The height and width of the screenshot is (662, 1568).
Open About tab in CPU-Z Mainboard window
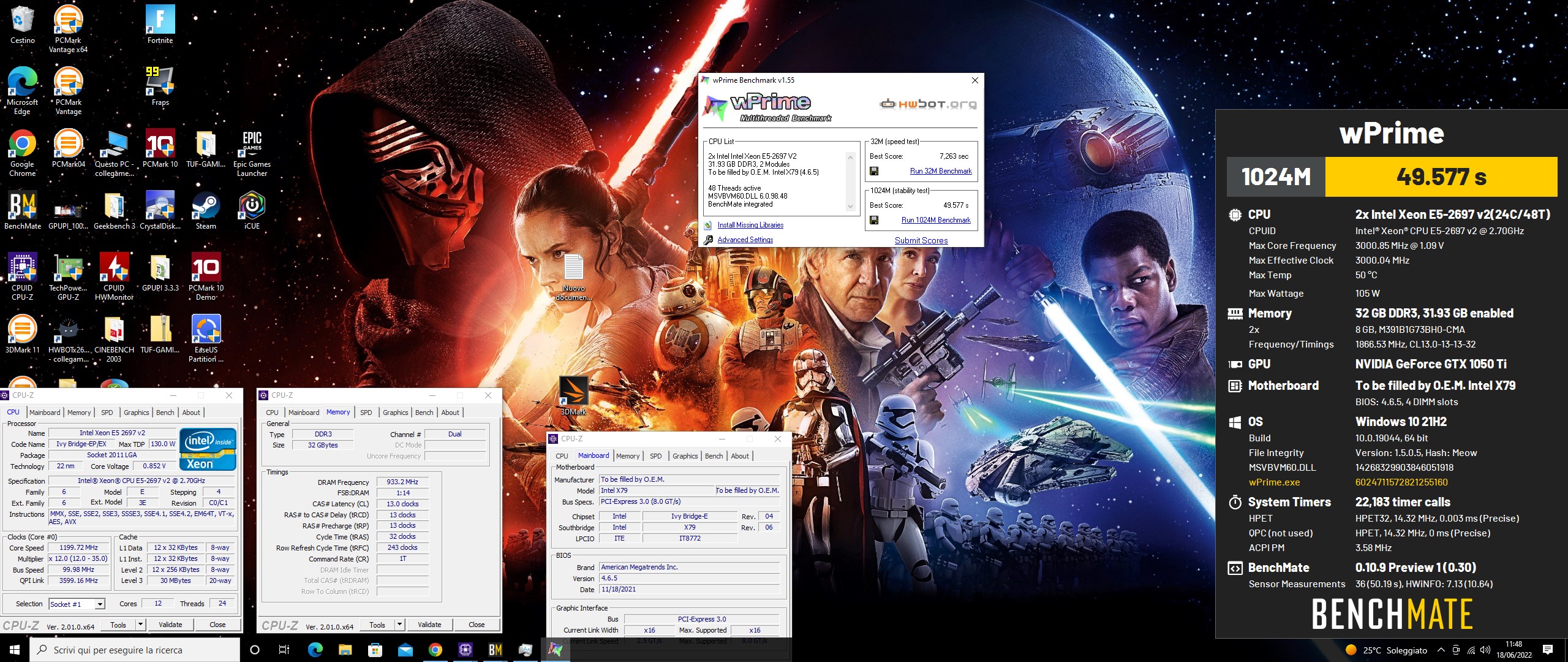click(x=740, y=456)
